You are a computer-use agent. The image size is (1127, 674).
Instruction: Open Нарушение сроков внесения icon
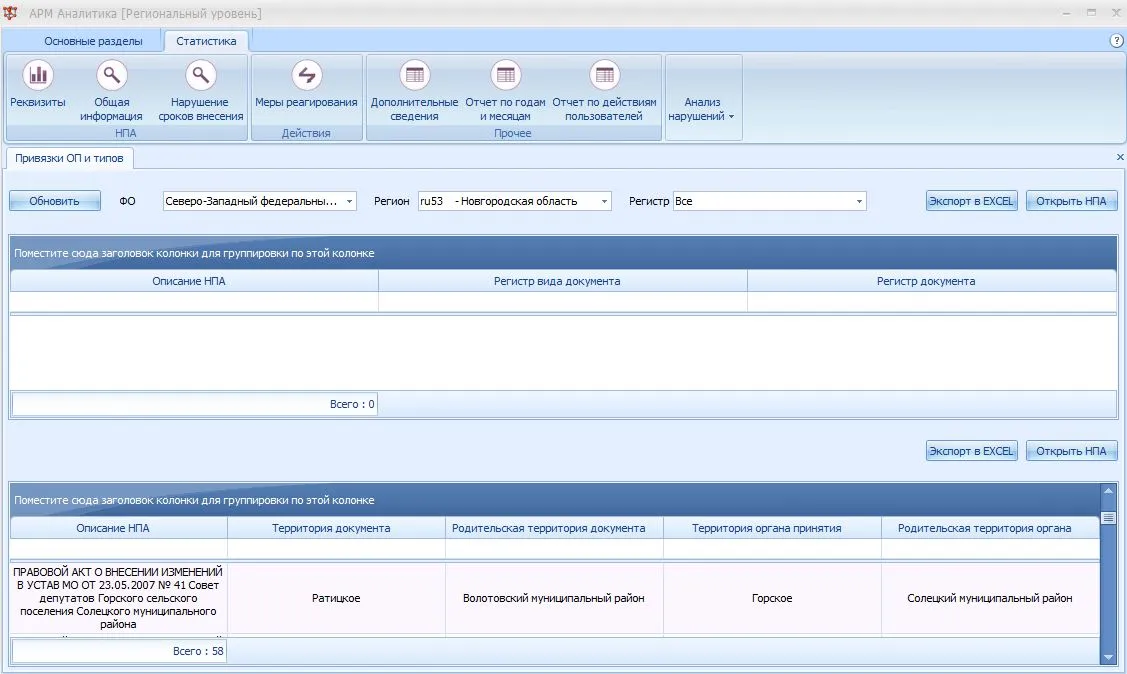click(x=201, y=75)
